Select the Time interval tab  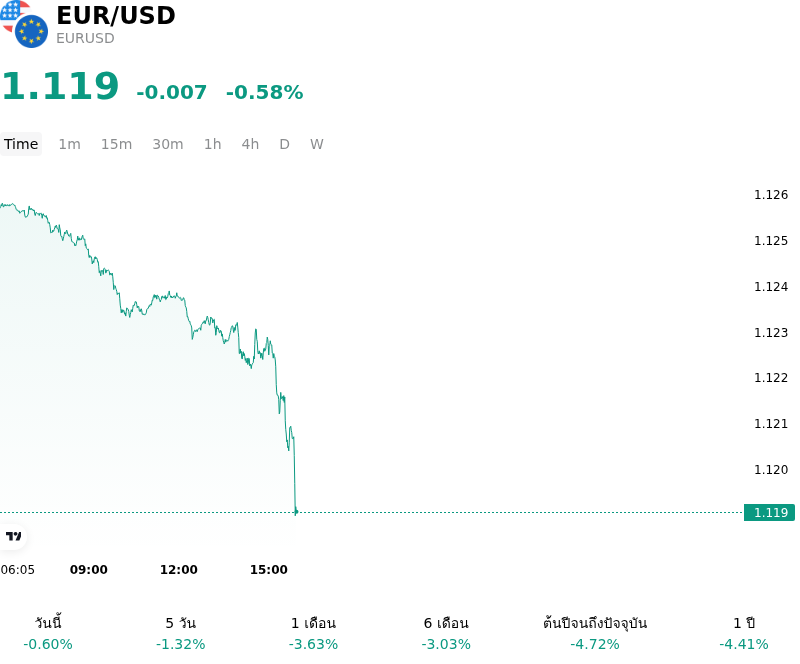(x=21, y=144)
